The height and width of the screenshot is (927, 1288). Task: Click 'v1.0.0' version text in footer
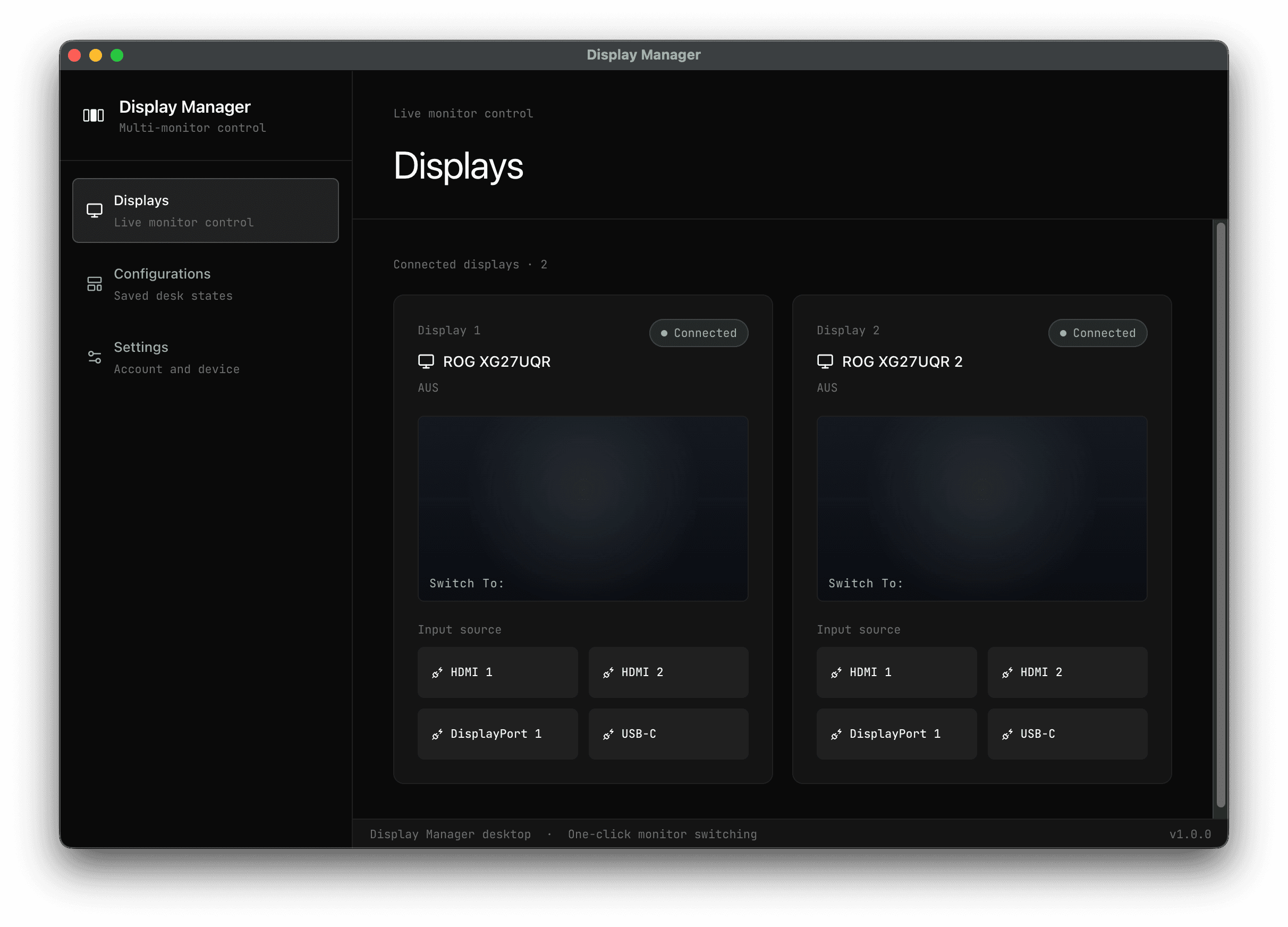[x=1190, y=835]
